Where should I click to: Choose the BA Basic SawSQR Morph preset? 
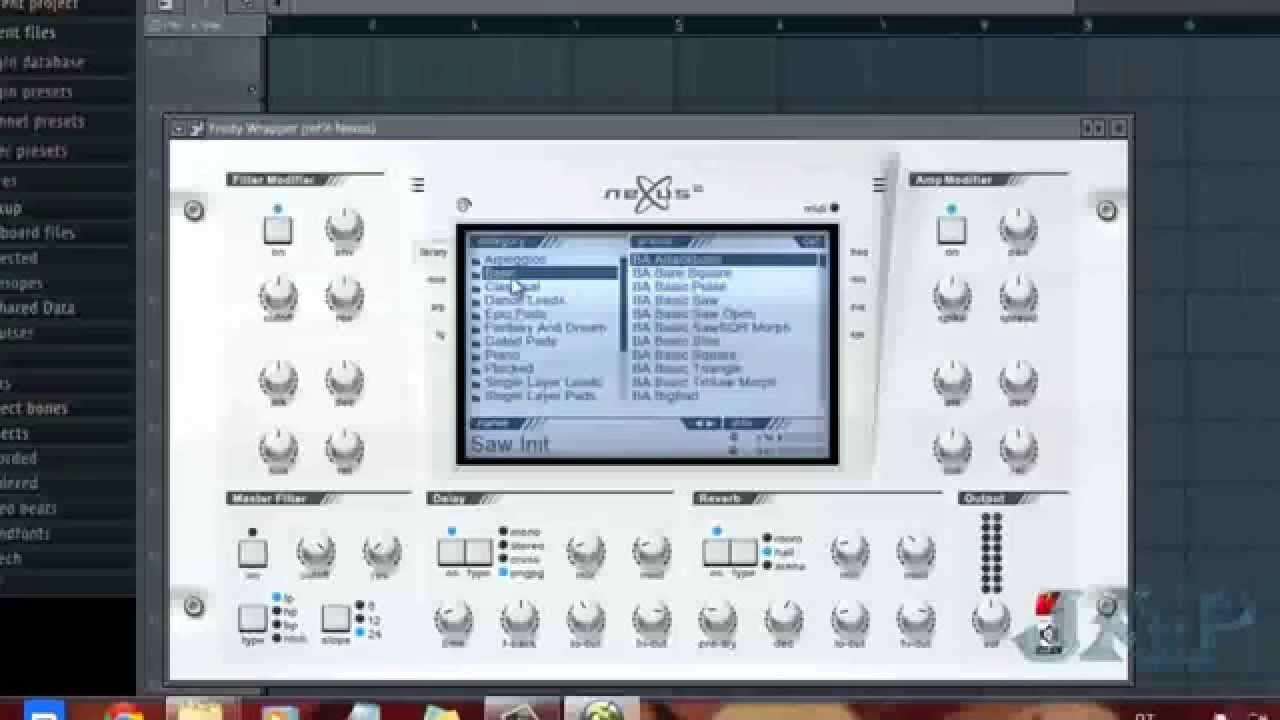coord(711,328)
